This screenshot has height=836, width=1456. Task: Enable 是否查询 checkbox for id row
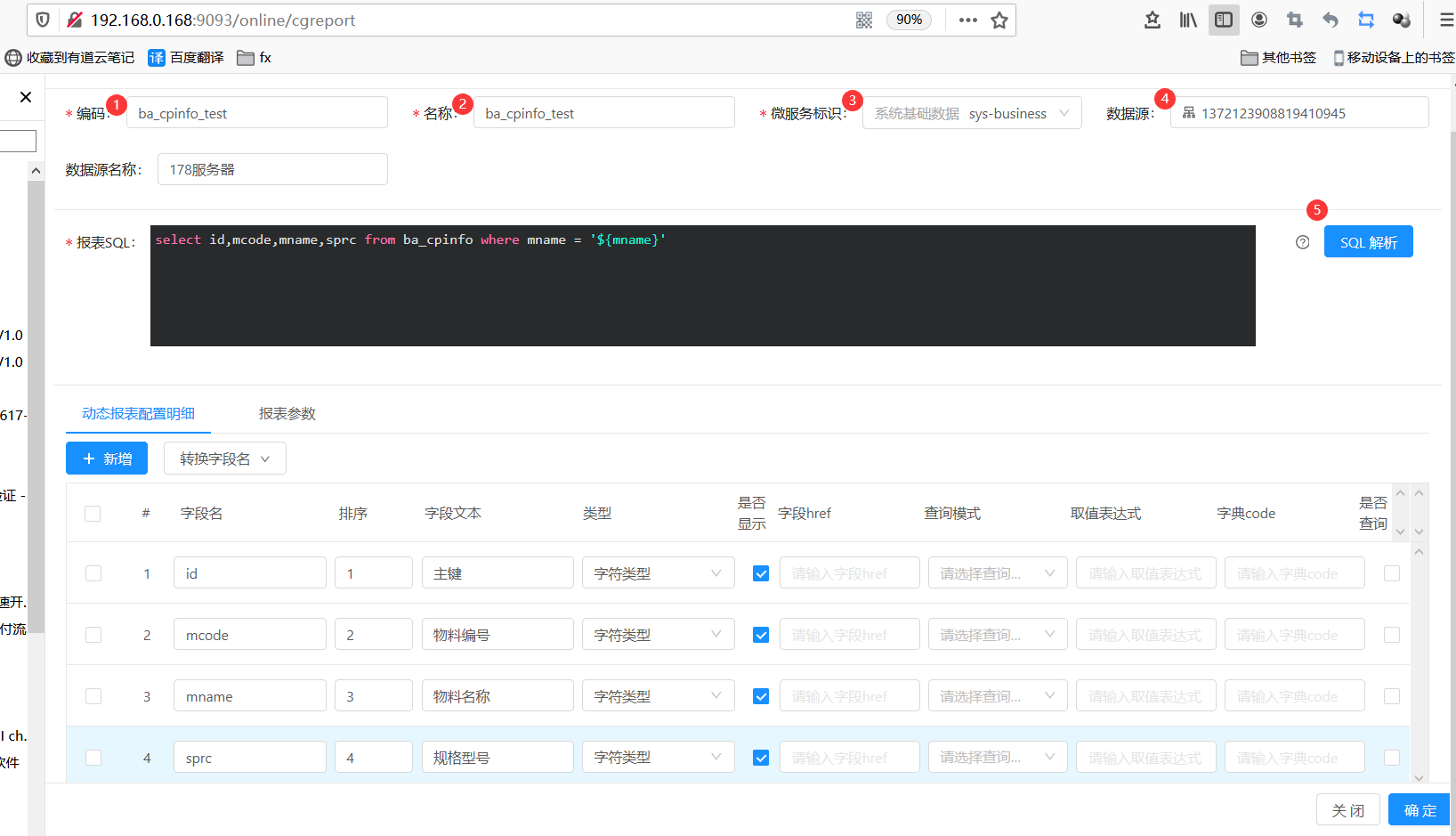1392,573
